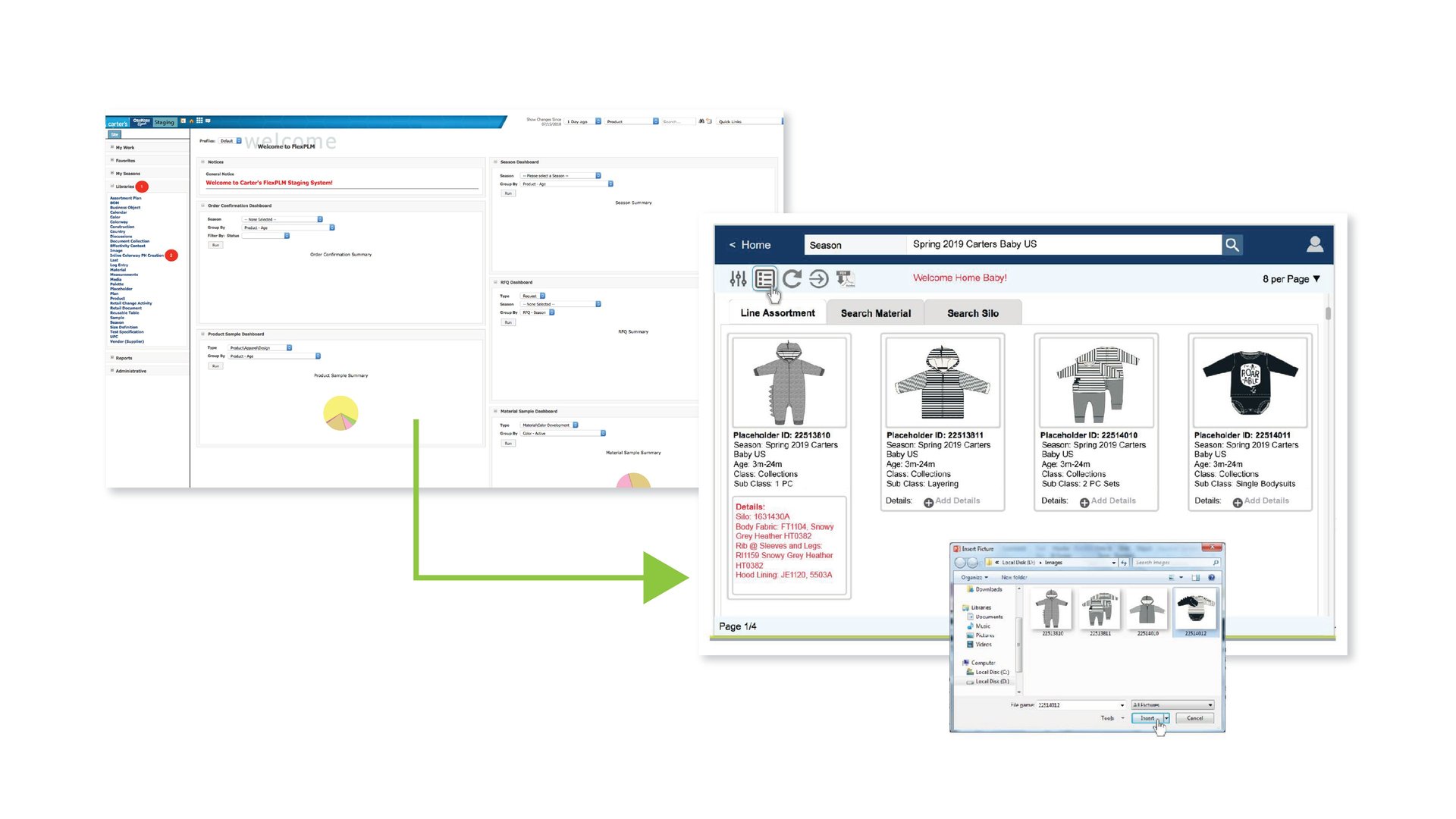Click the Cancel button in dialog
The width and height of the screenshot is (1456, 819).
tap(1194, 718)
